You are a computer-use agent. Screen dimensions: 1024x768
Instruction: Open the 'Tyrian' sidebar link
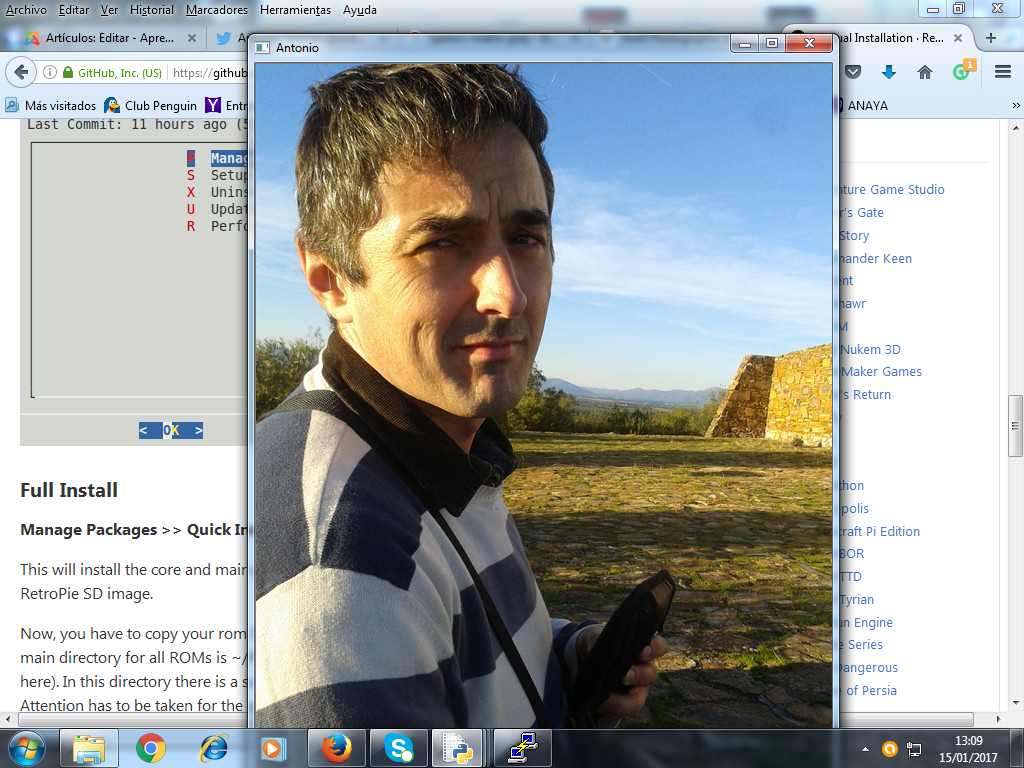pyautogui.click(x=857, y=600)
